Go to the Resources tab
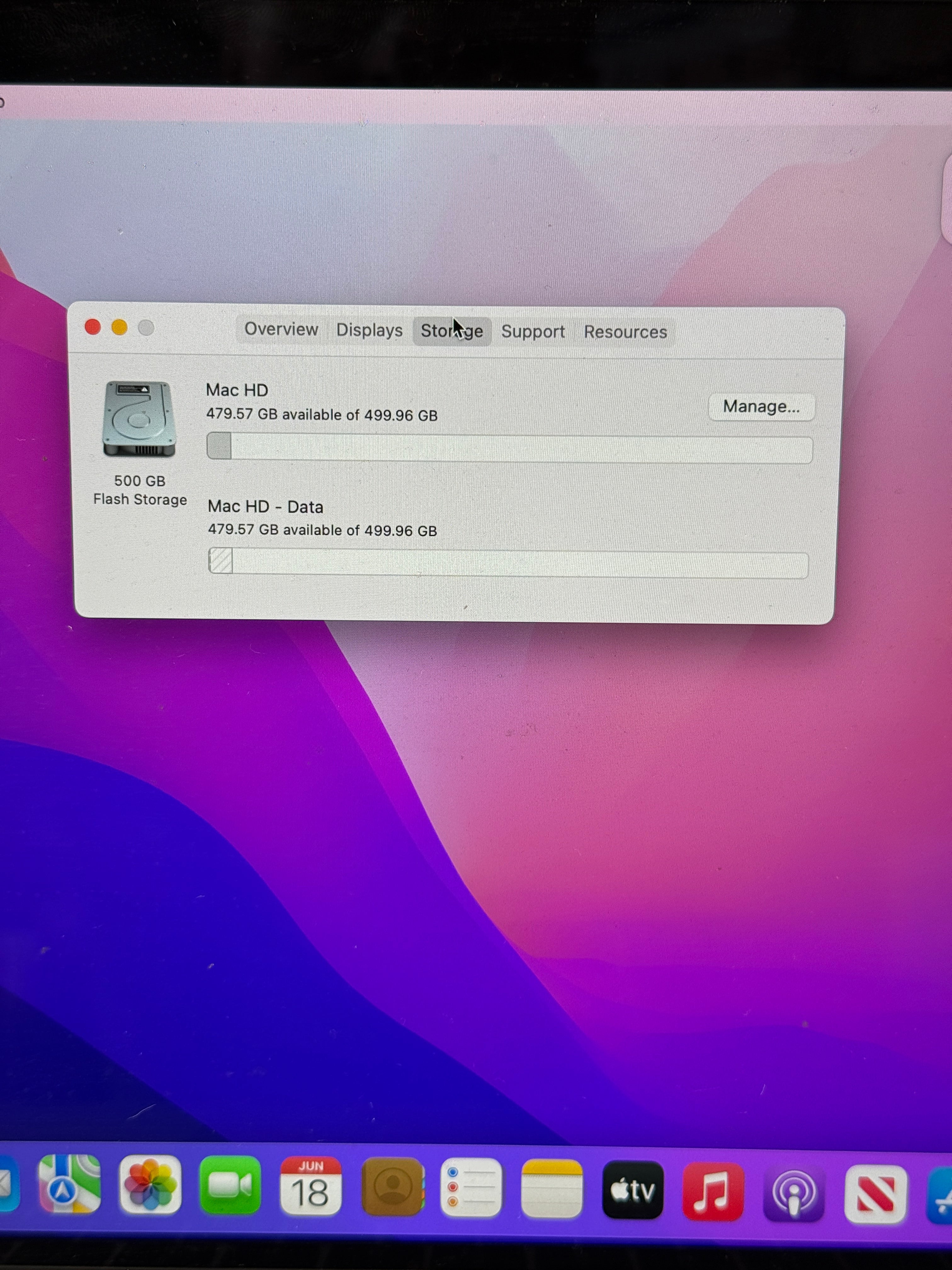This screenshot has width=952, height=1270. [626, 332]
